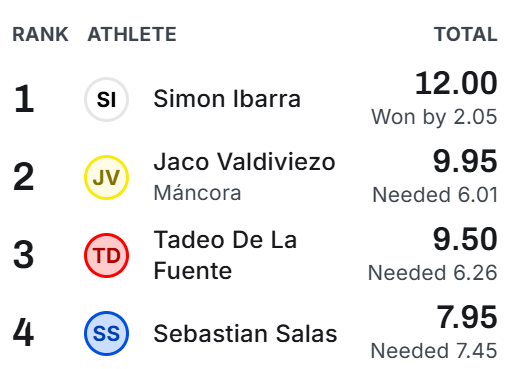The width and height of the screenshot is (511, 369).
Task: Click the Won by 2.05 note
Action: tap(434, 117)
